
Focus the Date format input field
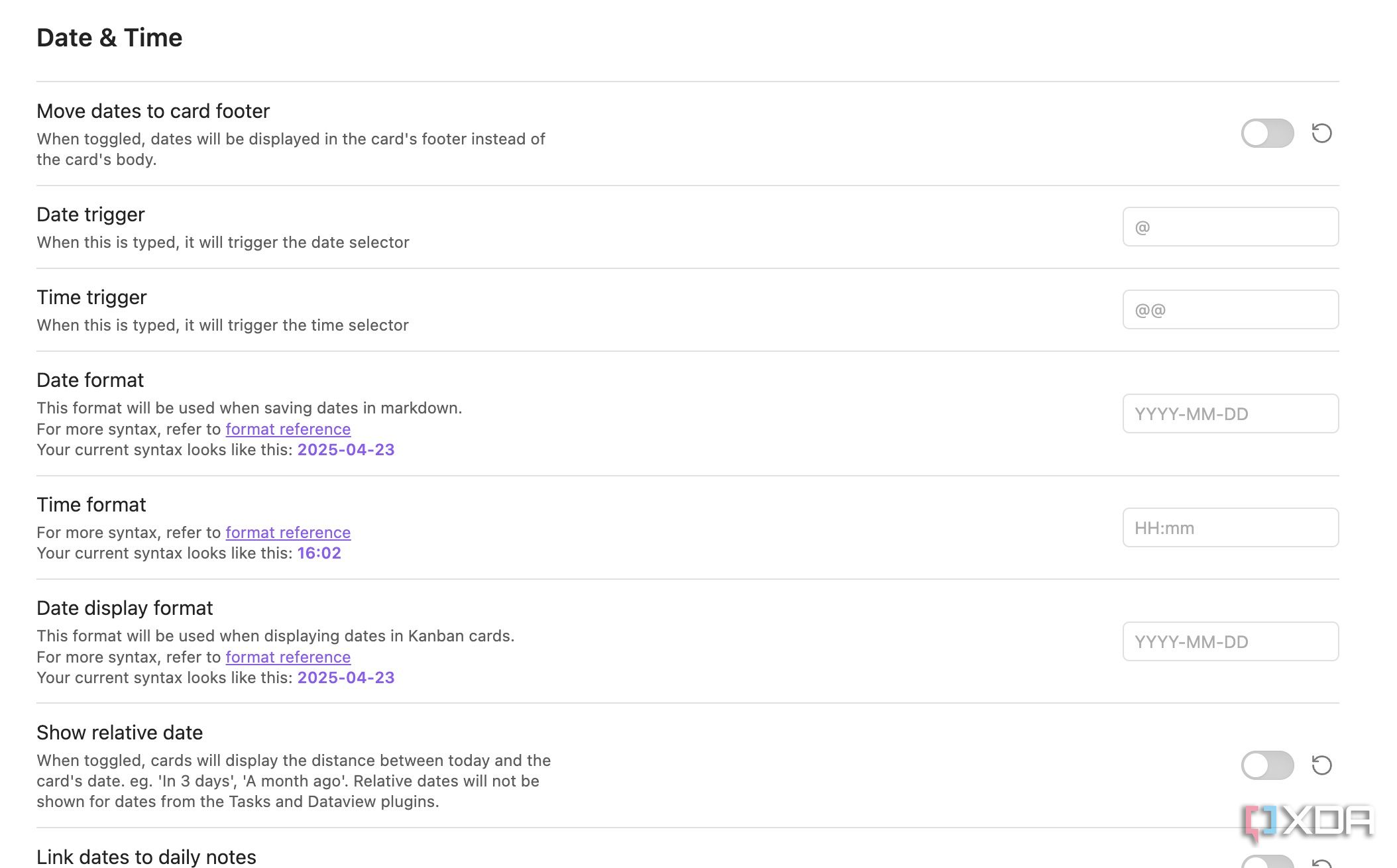[x=1231, y=413]
